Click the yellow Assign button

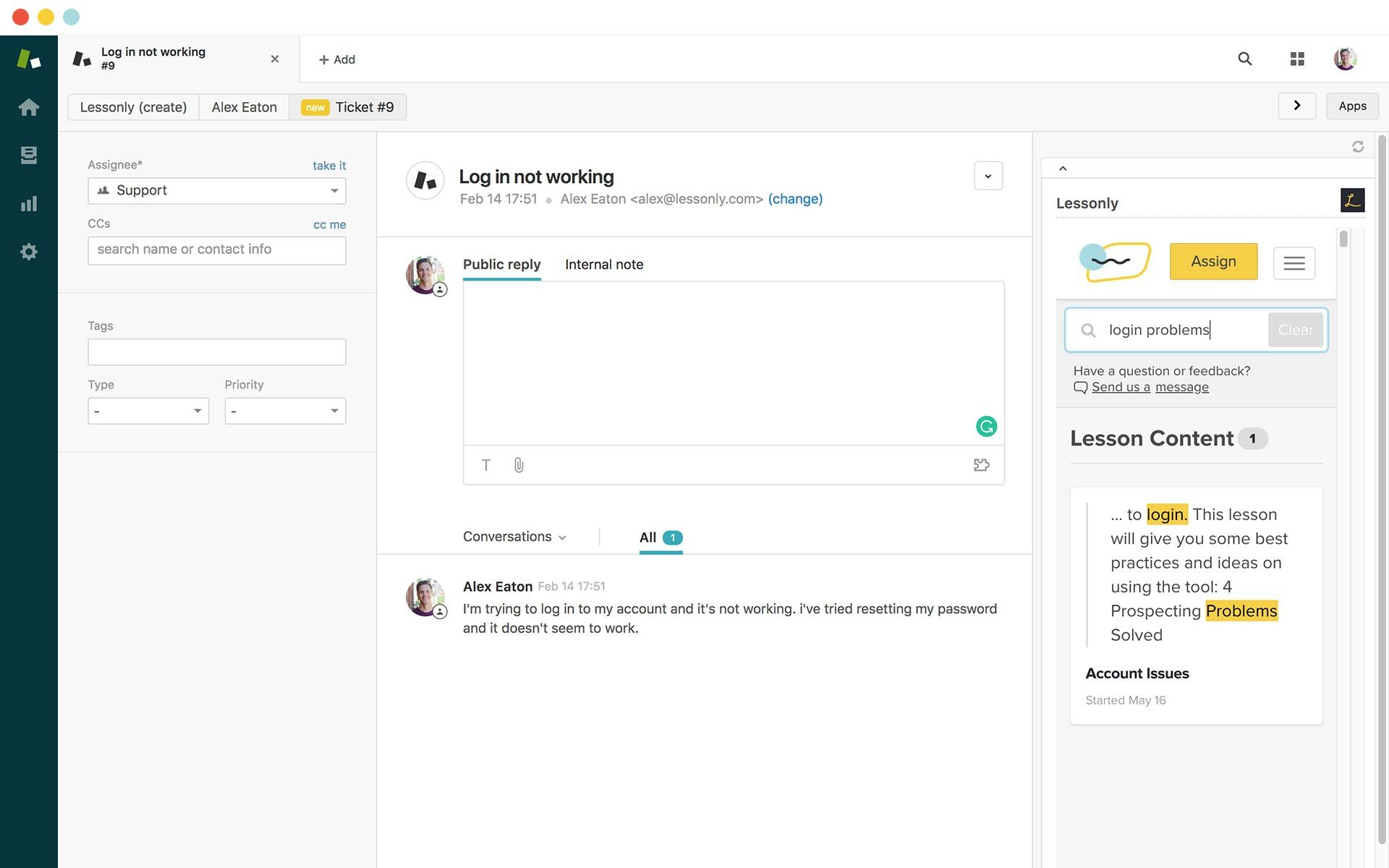pos(1213,262)
